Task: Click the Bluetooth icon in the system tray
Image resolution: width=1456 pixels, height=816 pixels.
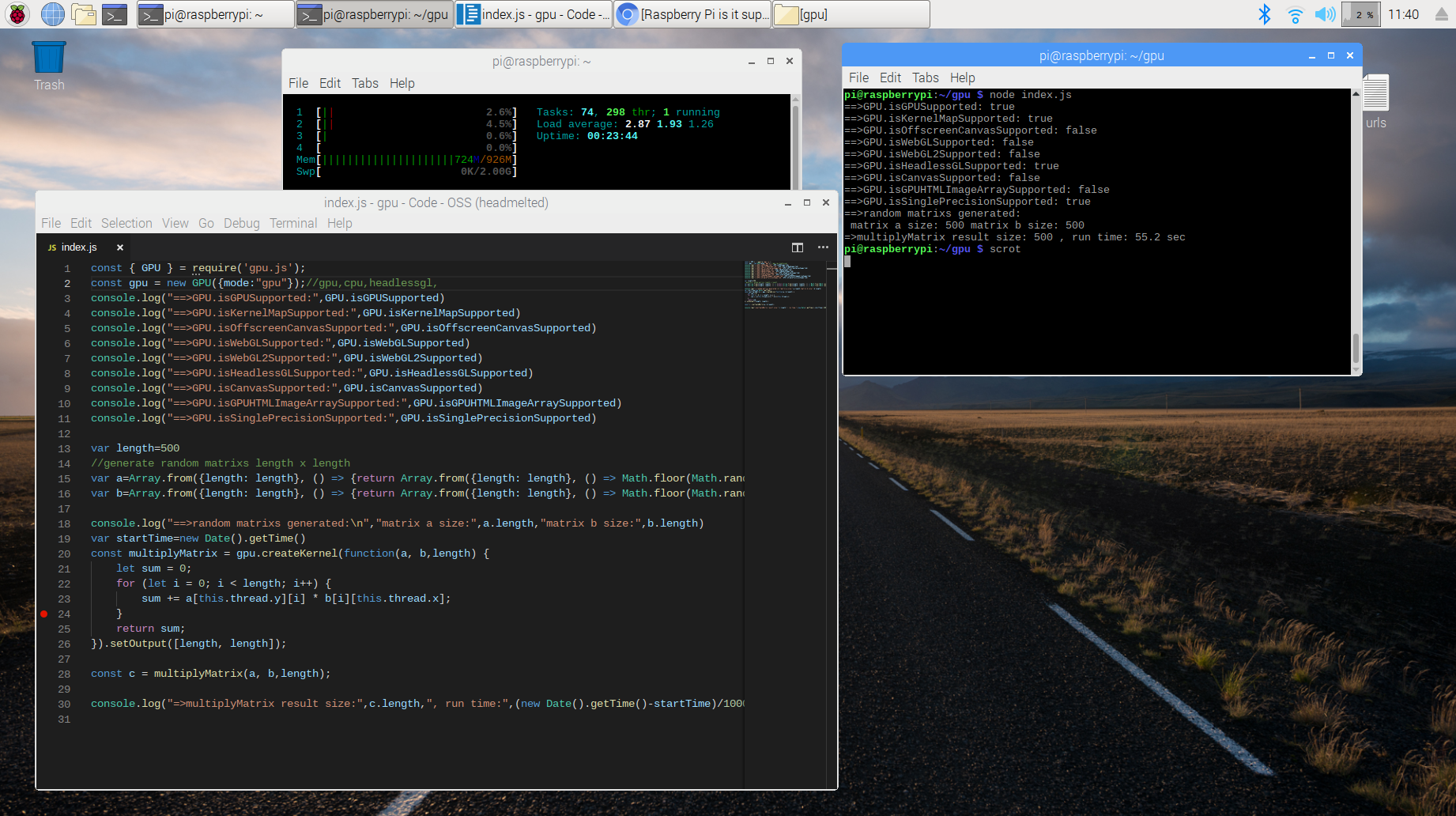Action: click(x=1263, y=13)
